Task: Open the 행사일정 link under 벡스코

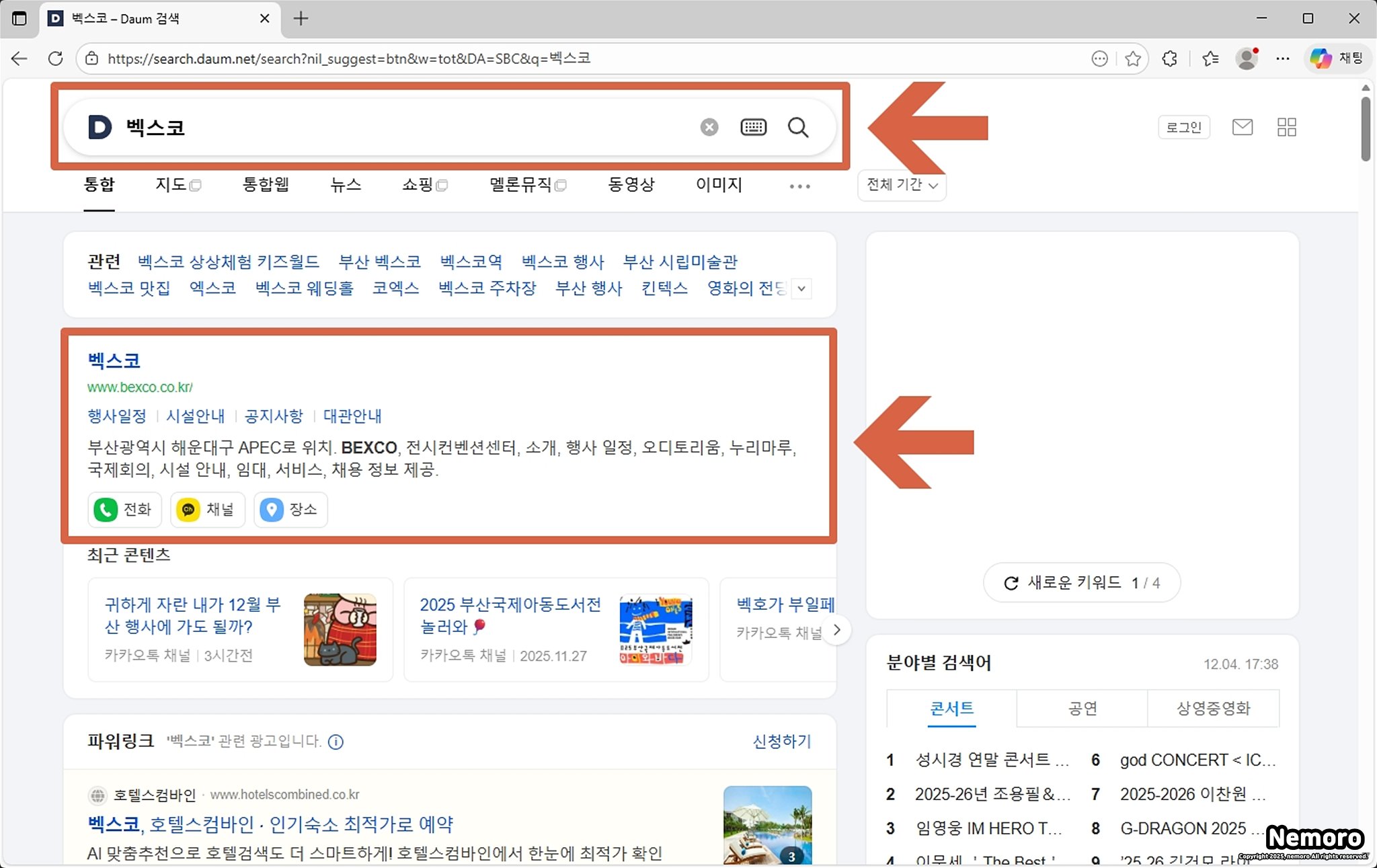Action: tap(117, 416)
